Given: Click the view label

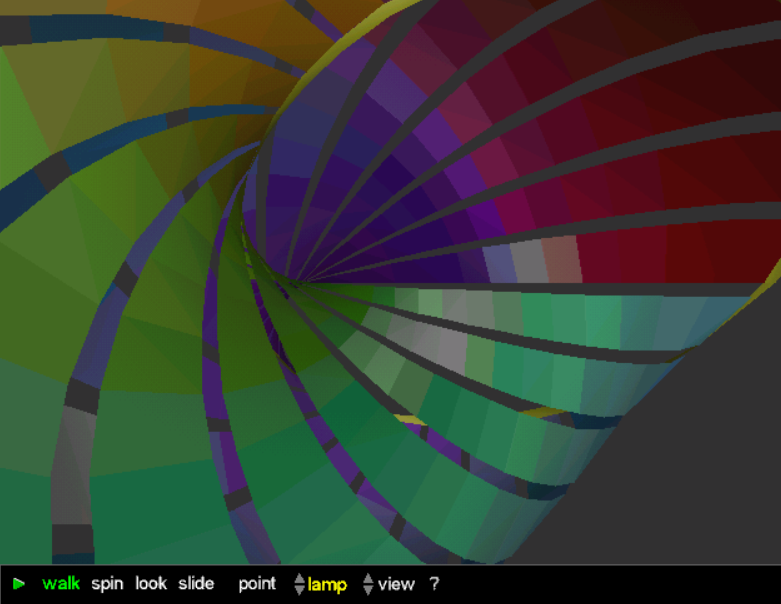Looking at the screenshot, I should (396, 584).
